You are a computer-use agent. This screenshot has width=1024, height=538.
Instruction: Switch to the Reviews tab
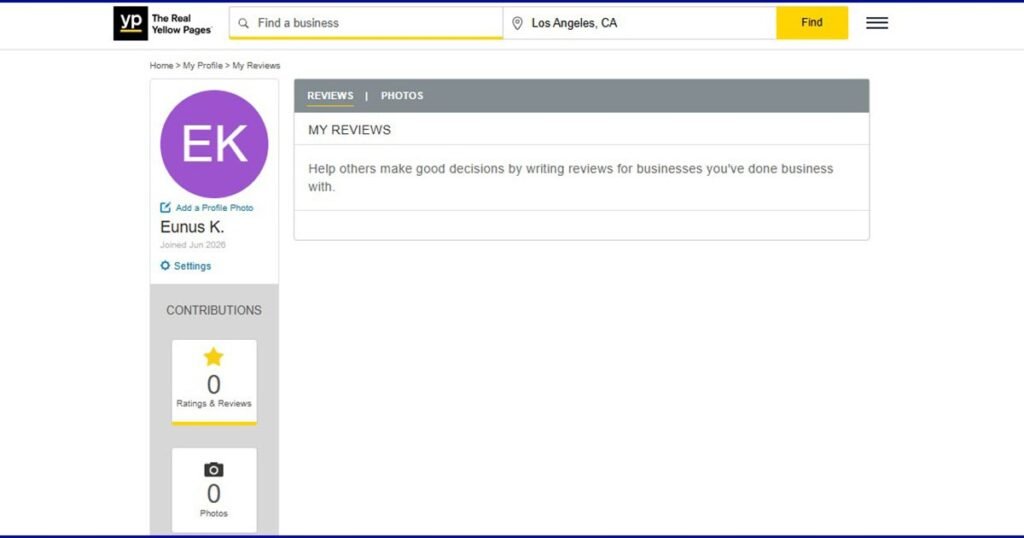(330, 96)
